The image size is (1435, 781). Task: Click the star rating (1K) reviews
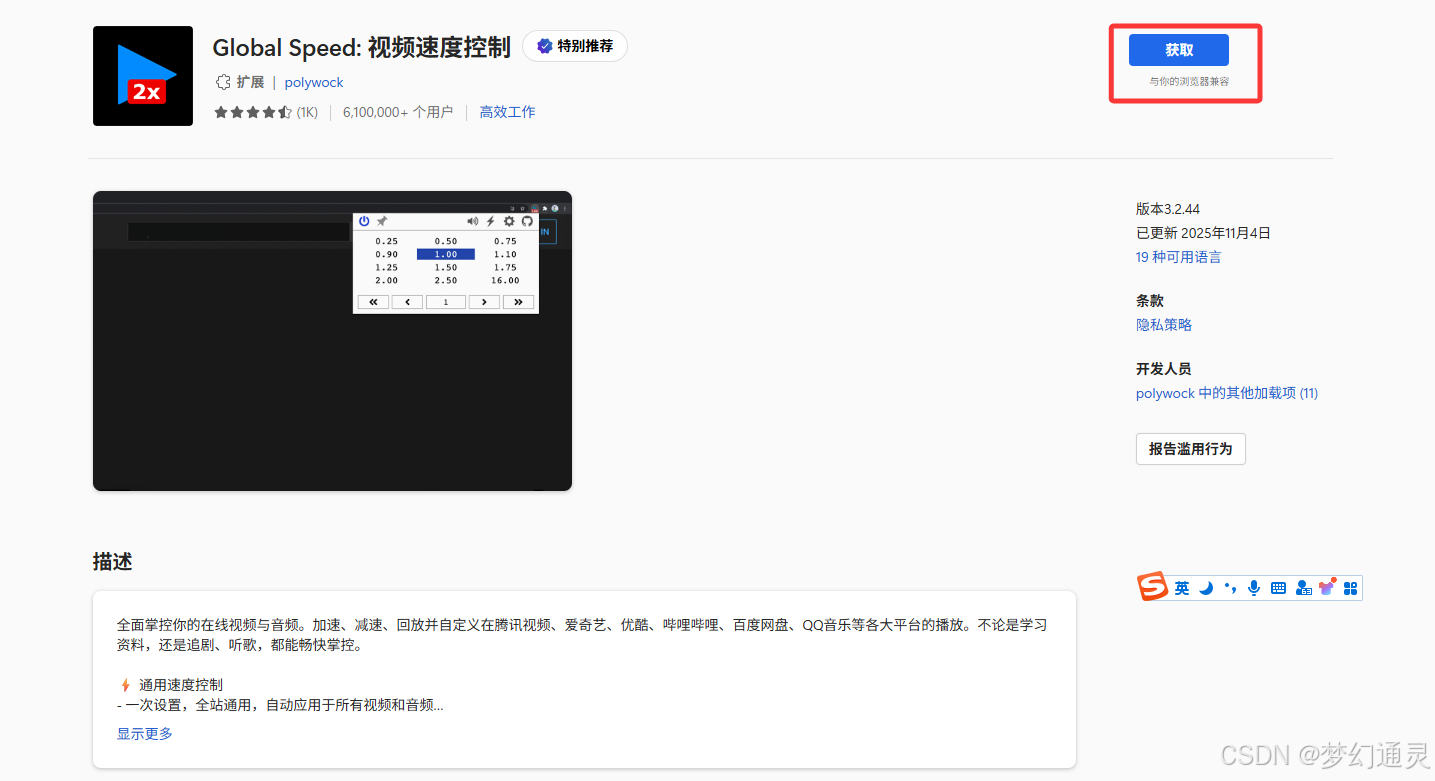point(266,112)
